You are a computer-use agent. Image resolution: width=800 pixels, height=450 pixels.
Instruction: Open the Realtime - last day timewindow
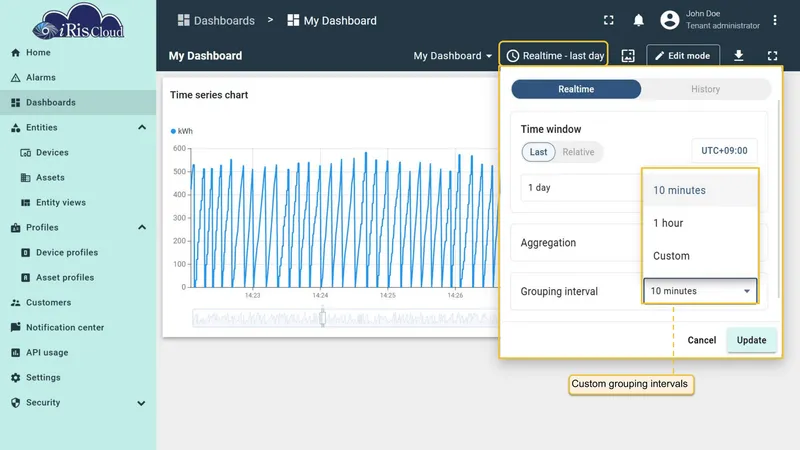554,56
